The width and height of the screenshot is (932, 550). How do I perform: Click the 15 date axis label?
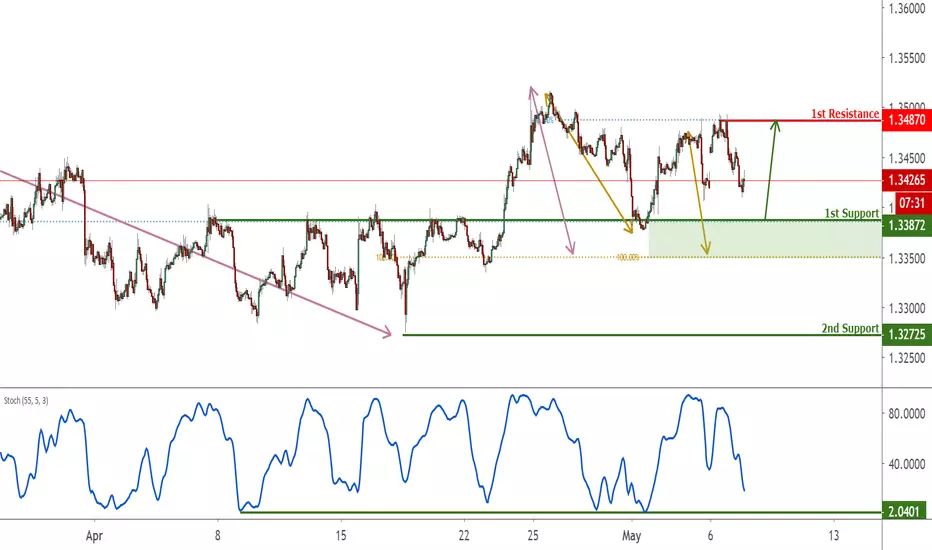tap(341, 535)
